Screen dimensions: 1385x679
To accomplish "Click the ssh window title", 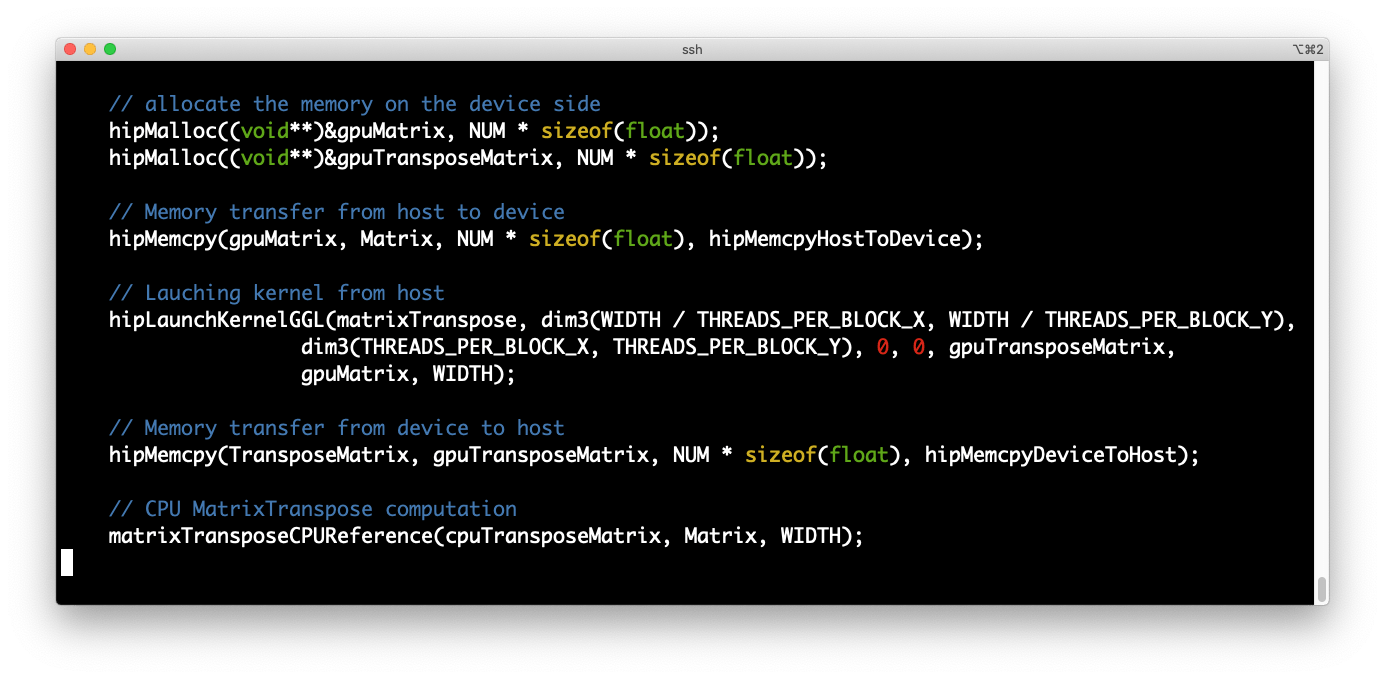I will (x=692, y=49).
